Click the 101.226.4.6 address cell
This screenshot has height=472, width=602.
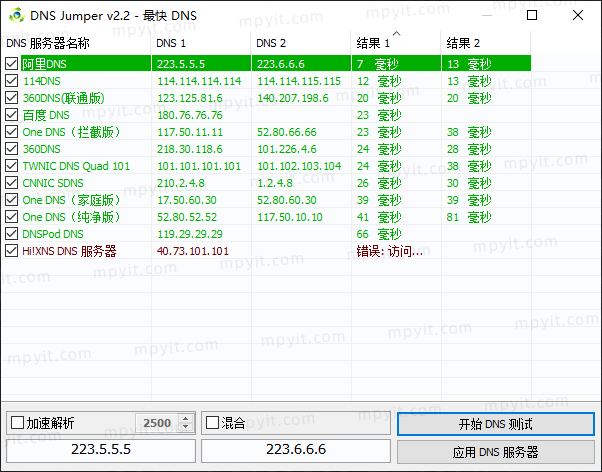[286, 149]
